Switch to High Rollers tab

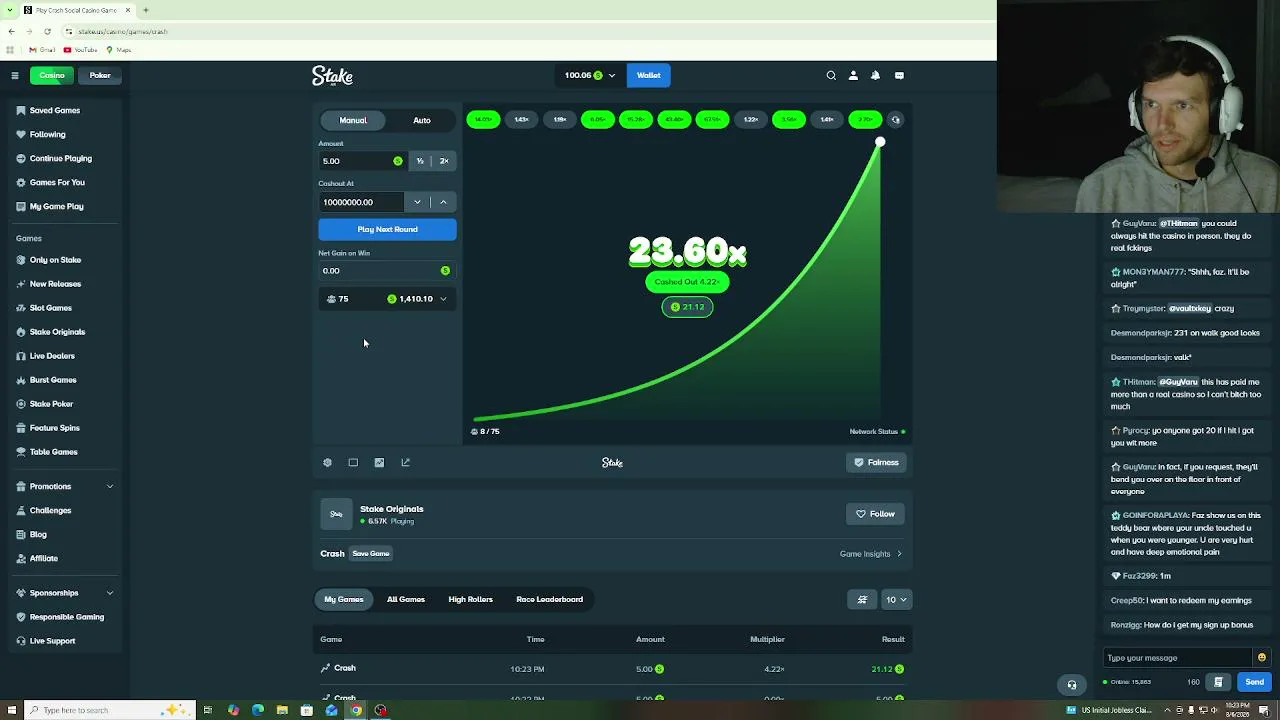(470, 599)
